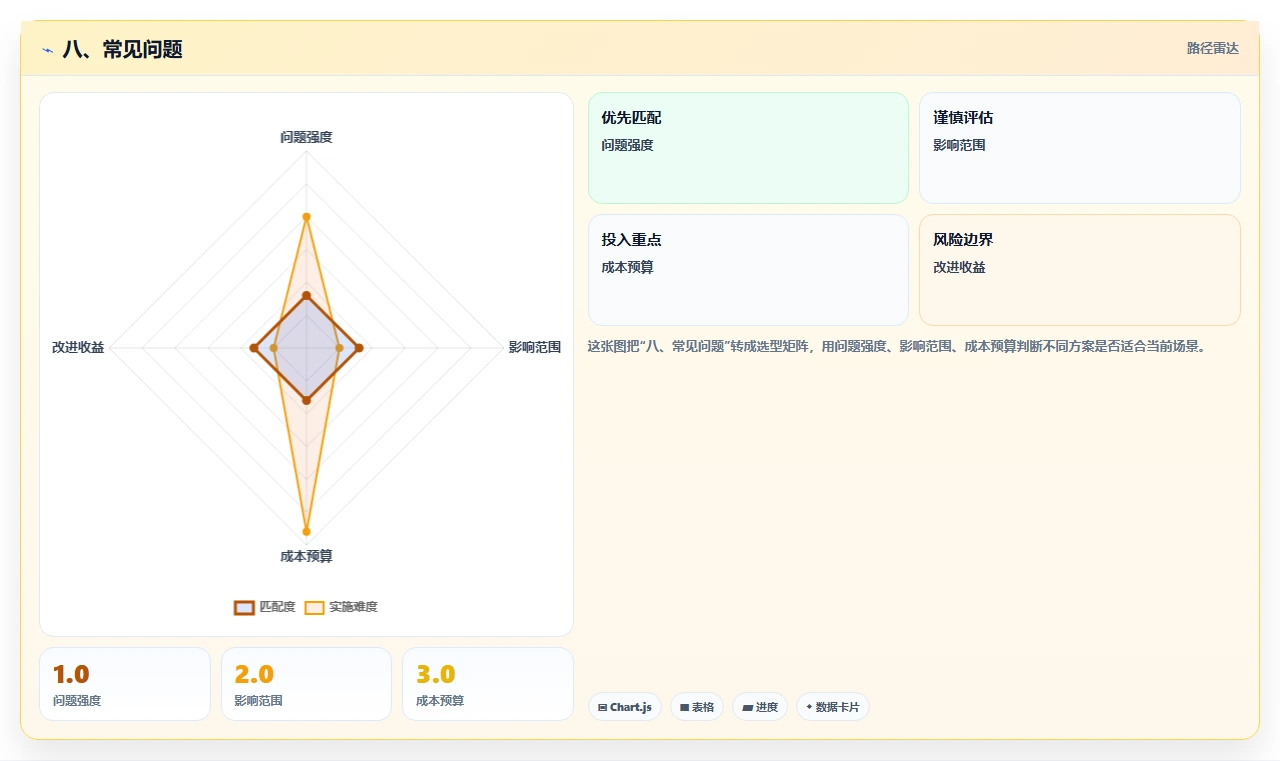
Task: Open the 谨慎评估 card
Action: 1079,148
